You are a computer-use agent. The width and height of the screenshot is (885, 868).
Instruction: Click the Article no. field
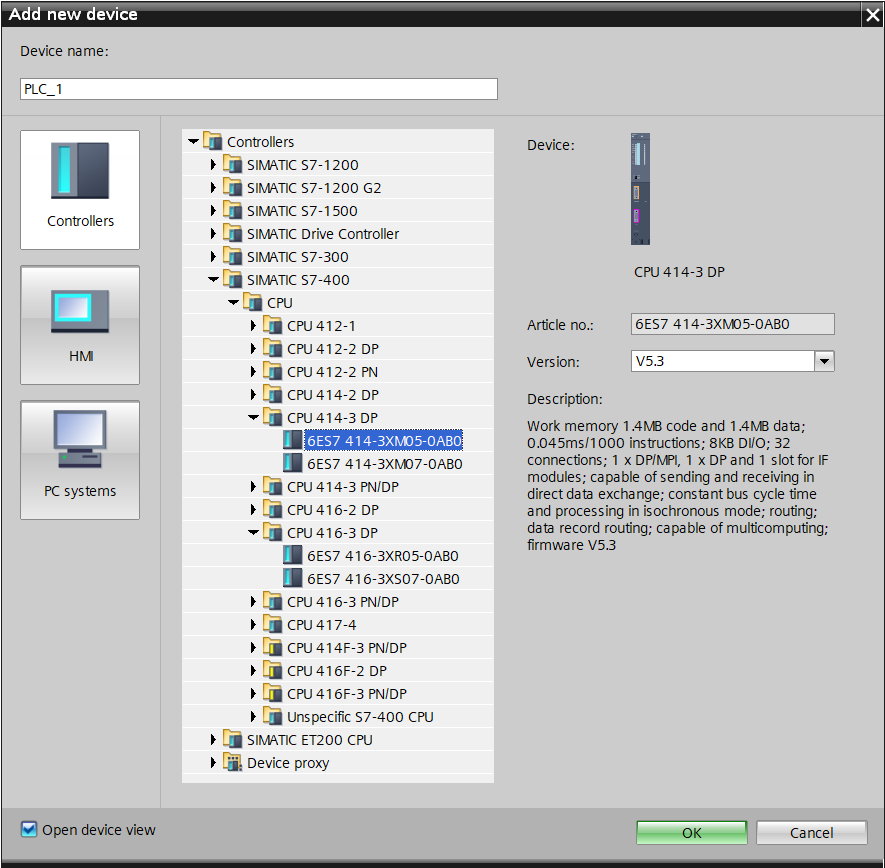pos(733,325)
